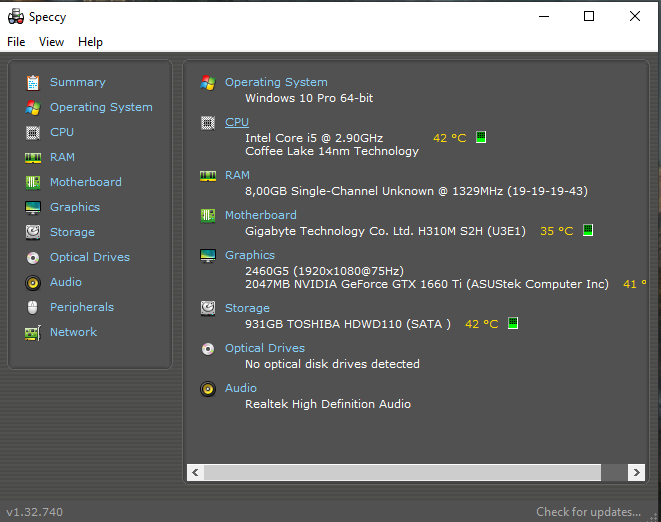This screenshot has height=522, width=661.
Task: Click Check for updates link
Action: pyautogui.click(x=588, y=511)
